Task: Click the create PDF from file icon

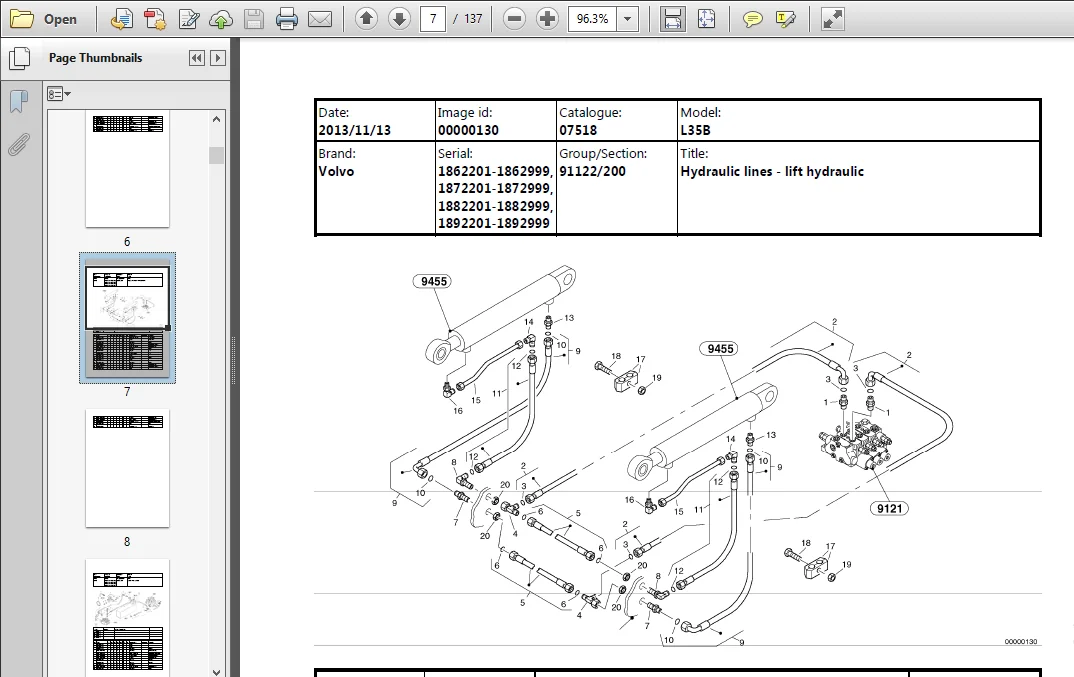Action: pos(122,19)
